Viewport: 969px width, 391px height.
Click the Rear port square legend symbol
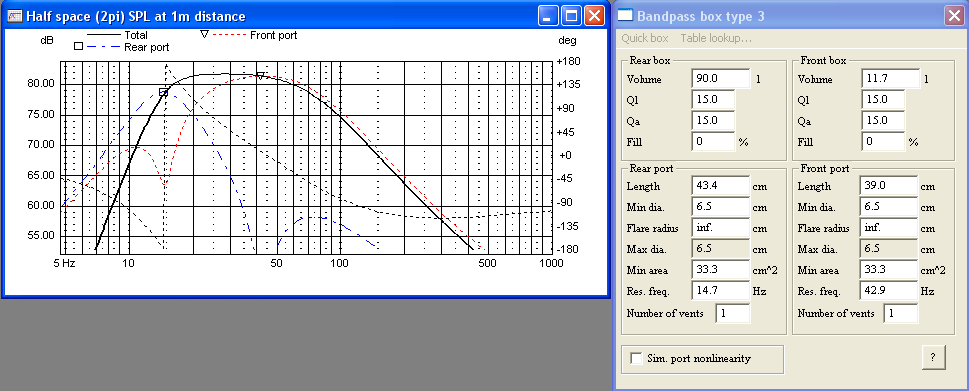[x=78, y=46]
